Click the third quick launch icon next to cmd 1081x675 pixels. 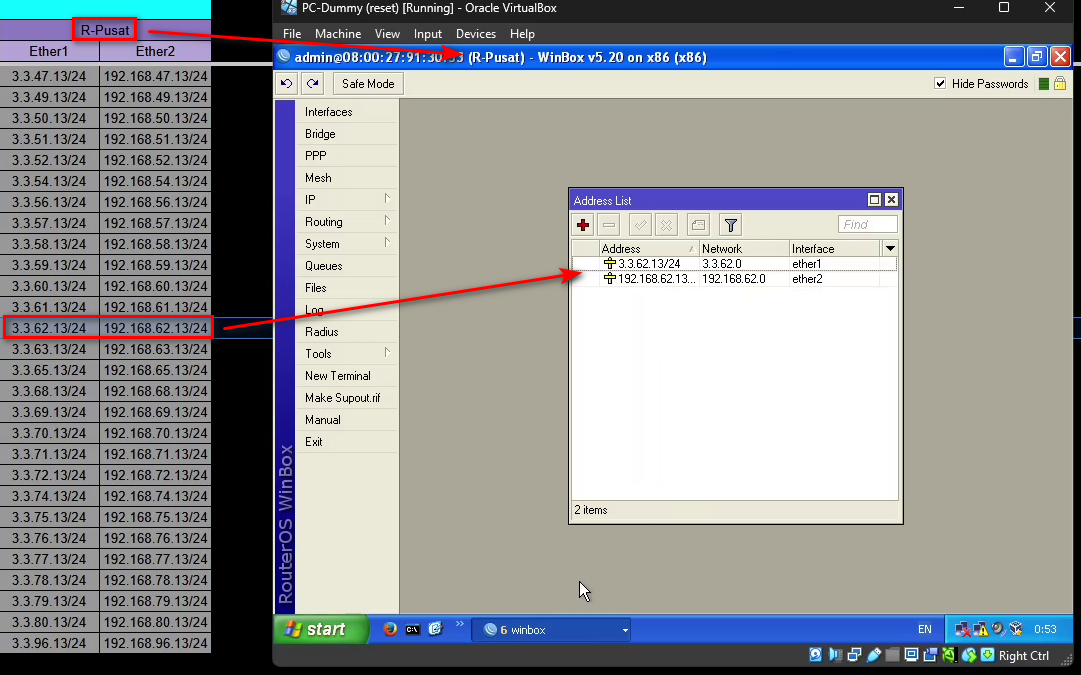[x=435, y=629]
